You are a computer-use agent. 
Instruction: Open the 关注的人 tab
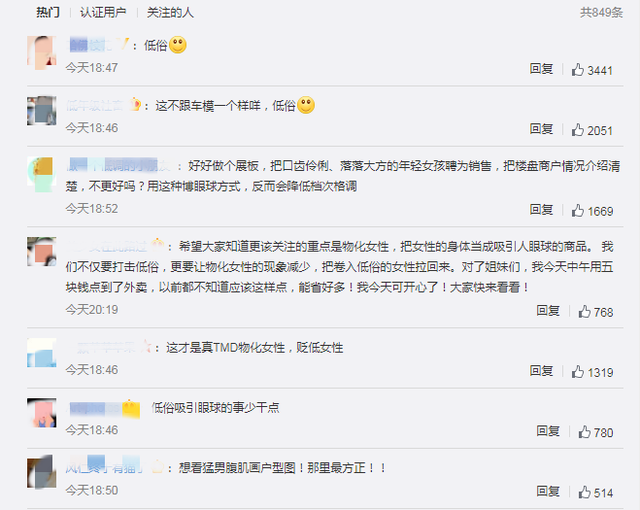(x=170, y=13)
